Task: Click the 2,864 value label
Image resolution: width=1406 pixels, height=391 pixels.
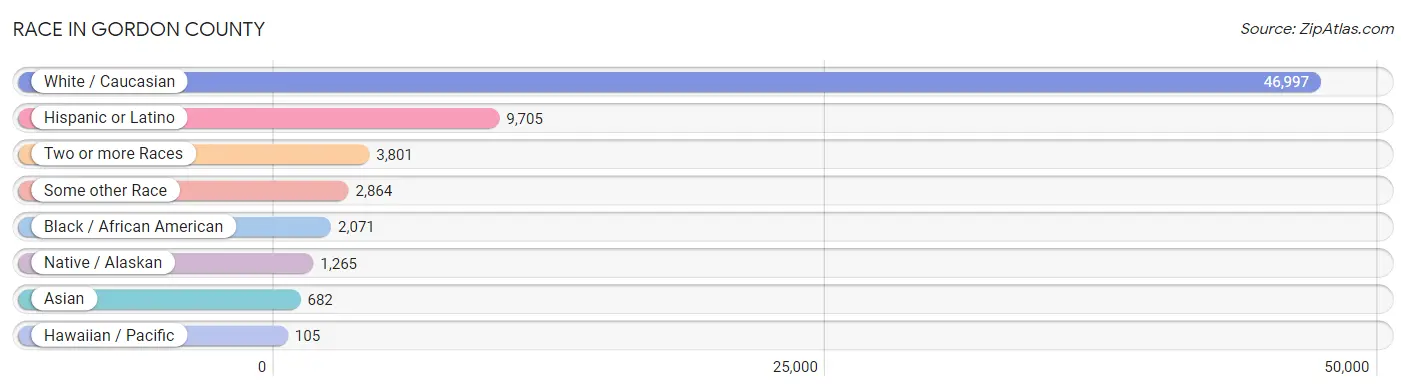Action: 373,190
